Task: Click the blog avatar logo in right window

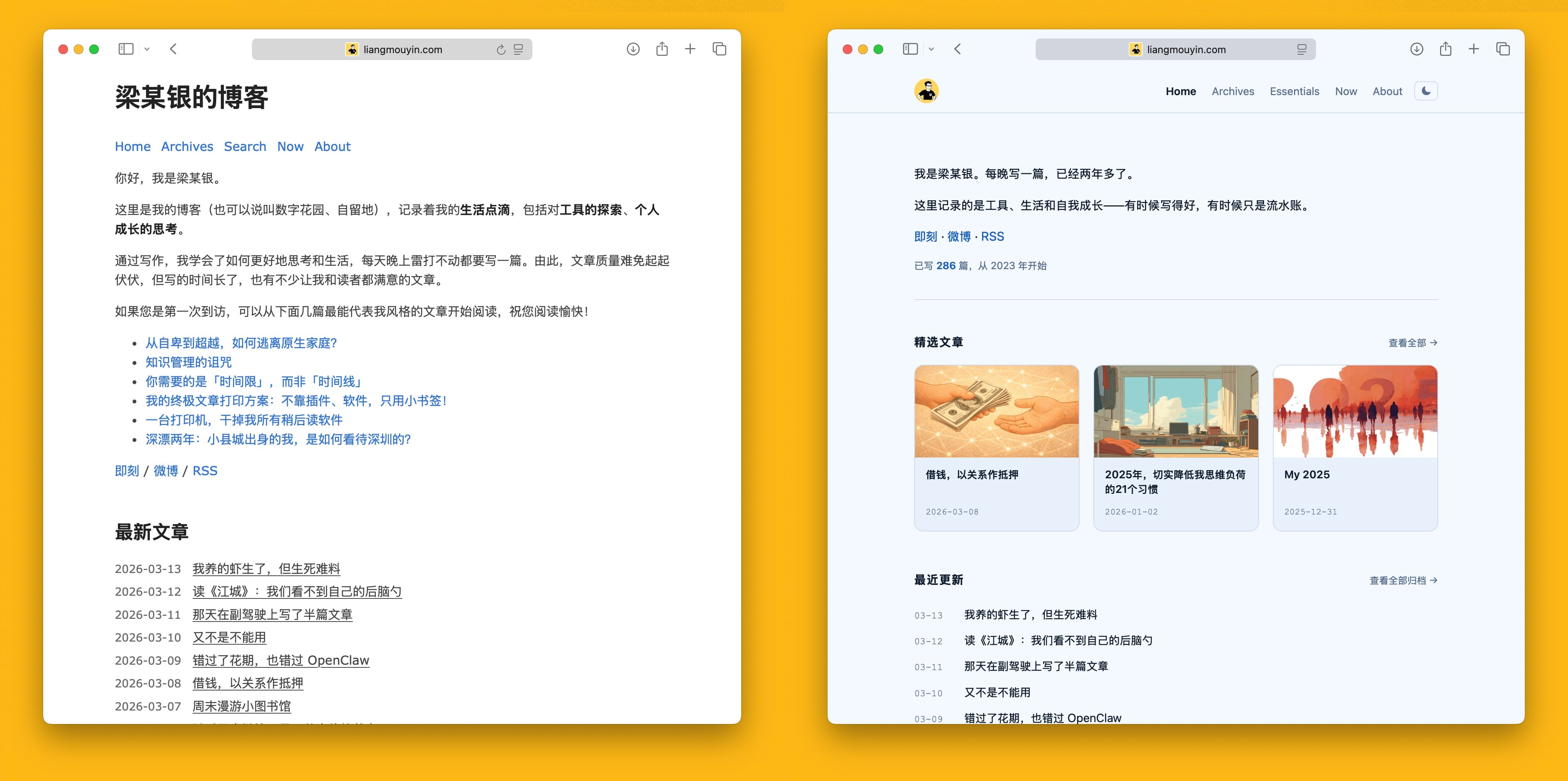Action: pos(927,91)
